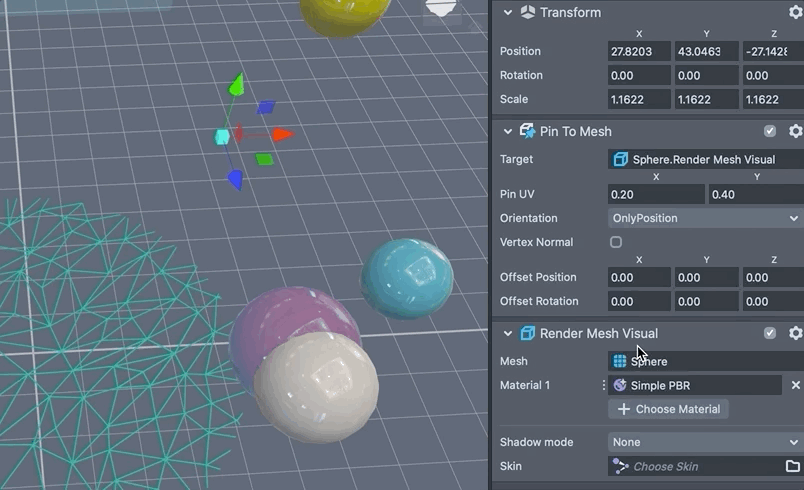Select the blue sphere in viewport
This screenshot has height=490, width=804.
pos(407,279)
